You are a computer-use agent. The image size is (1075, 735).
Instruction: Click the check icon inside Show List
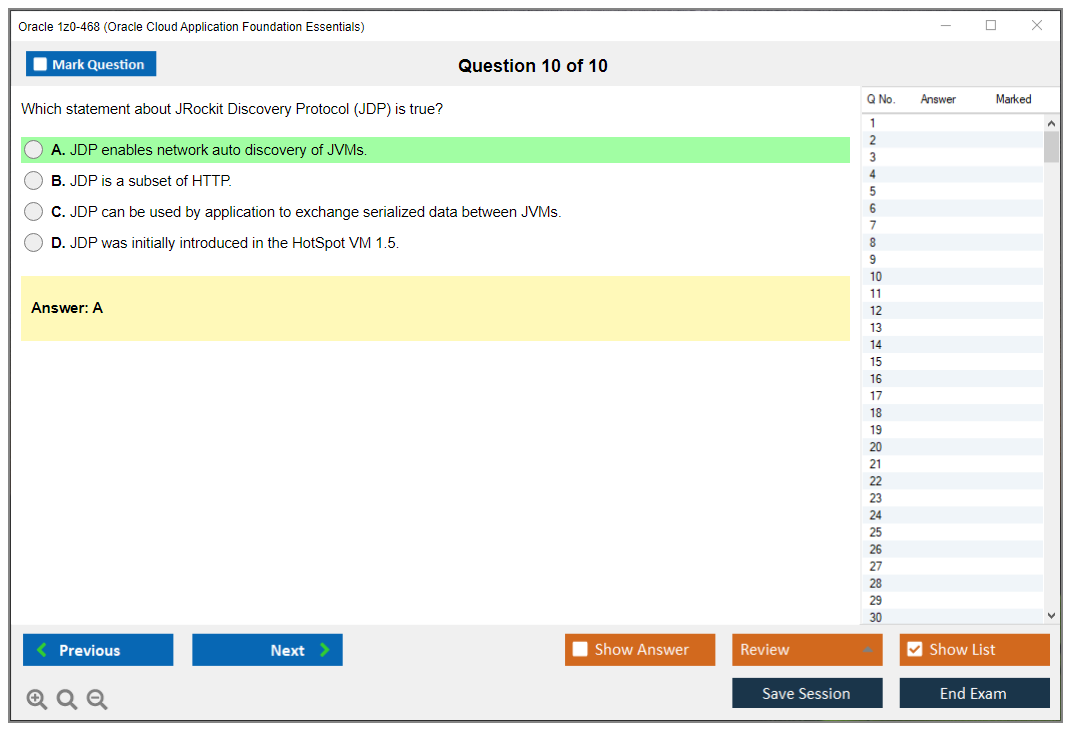click(915, 649)
